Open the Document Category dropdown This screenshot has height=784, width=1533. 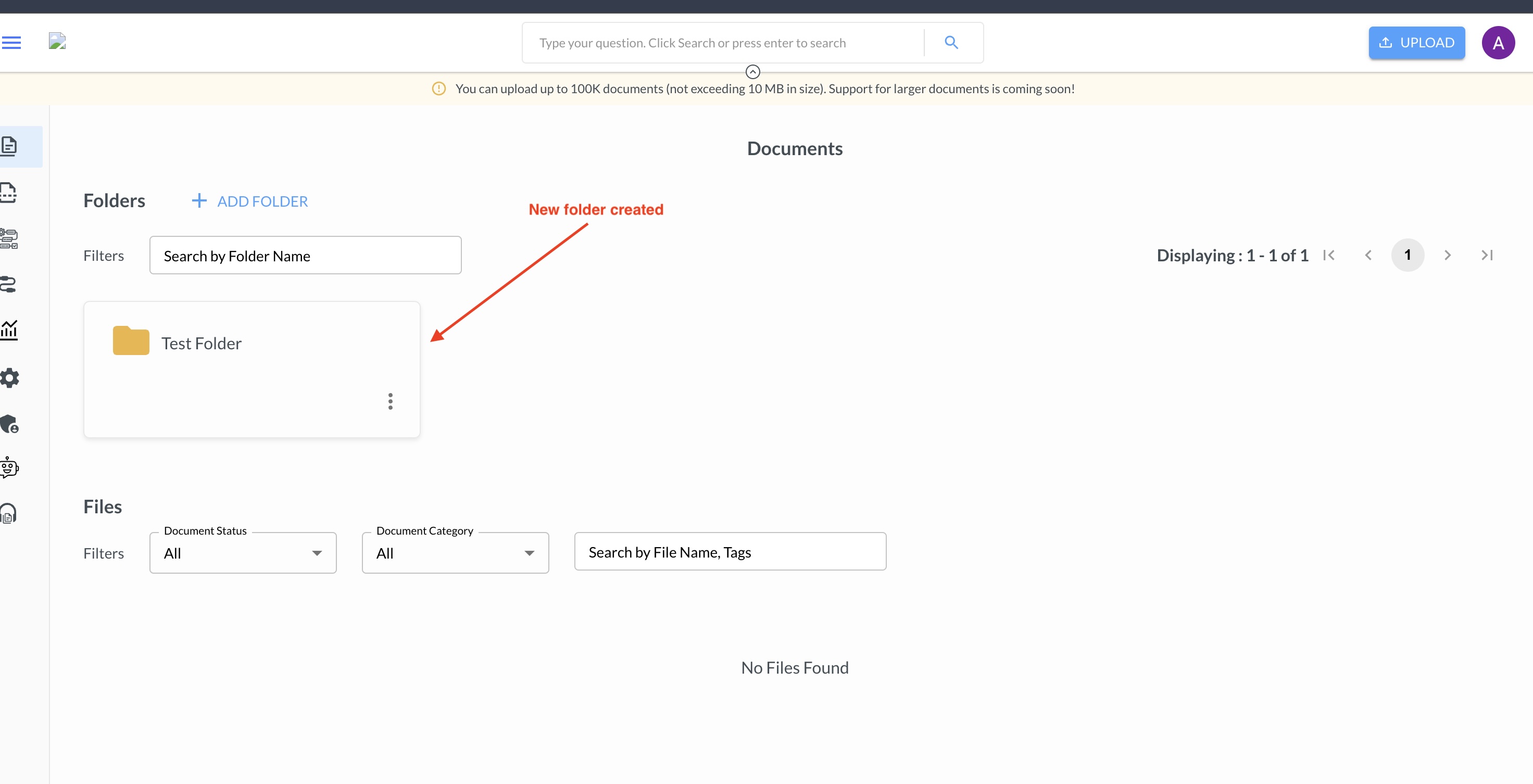[455, 553]
